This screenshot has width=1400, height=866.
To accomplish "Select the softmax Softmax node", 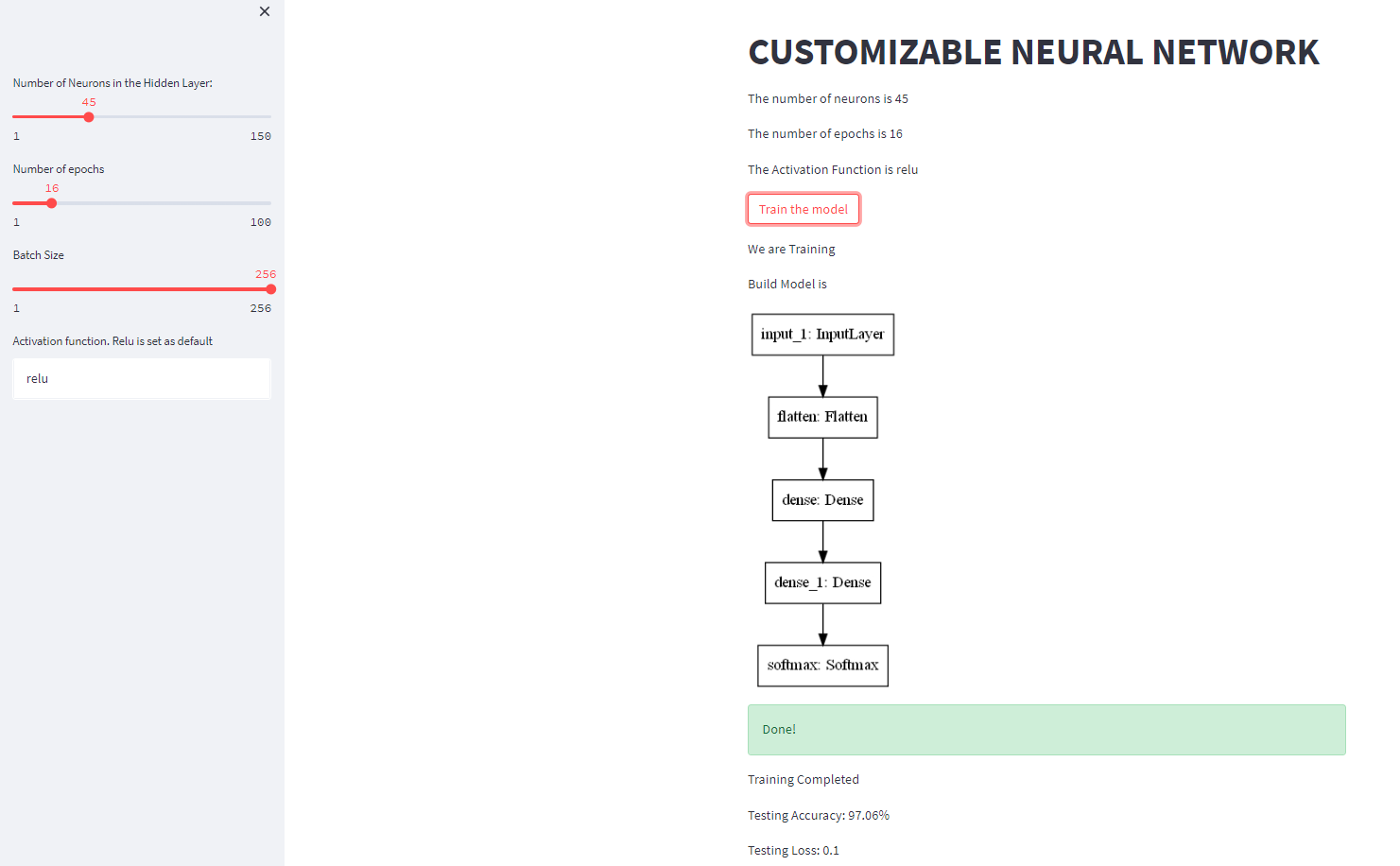I will click(x=821, y=666).
